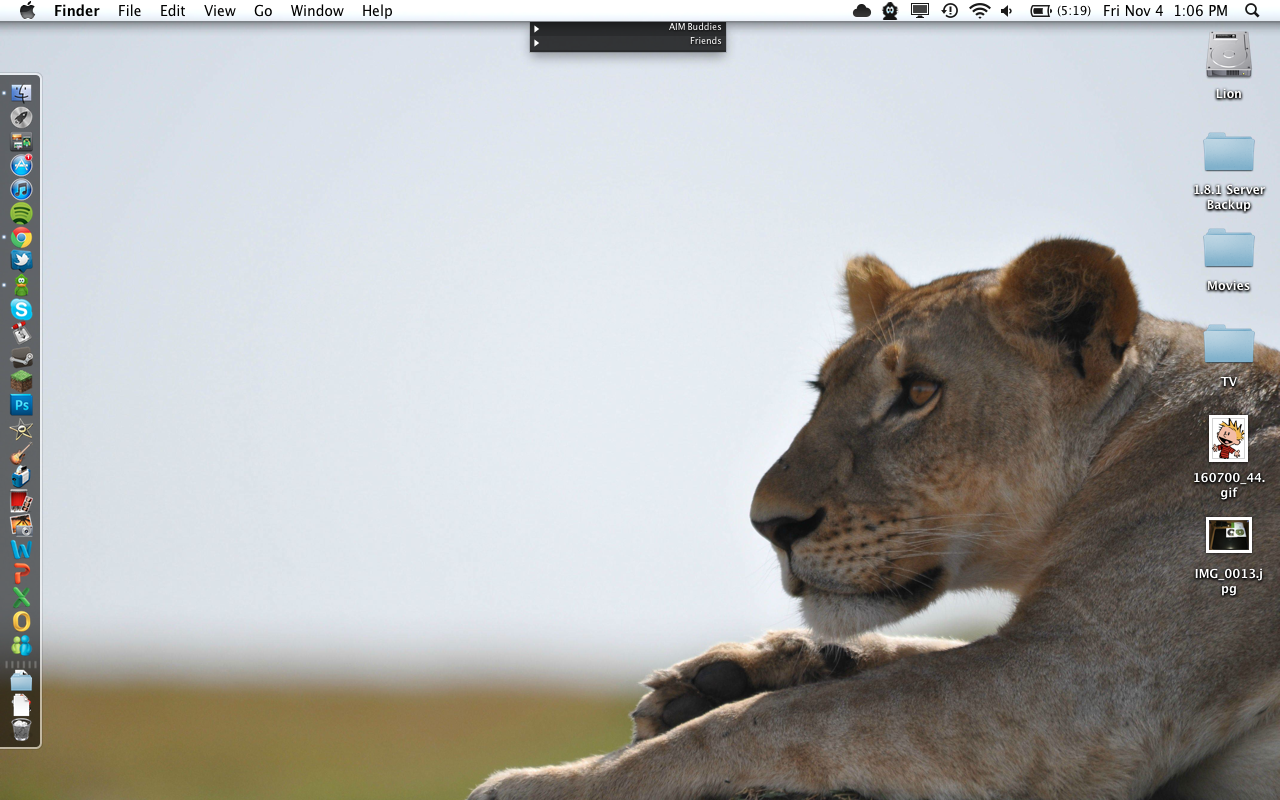
Task: Open the Finder menu
Action: [x=77, y=11]
